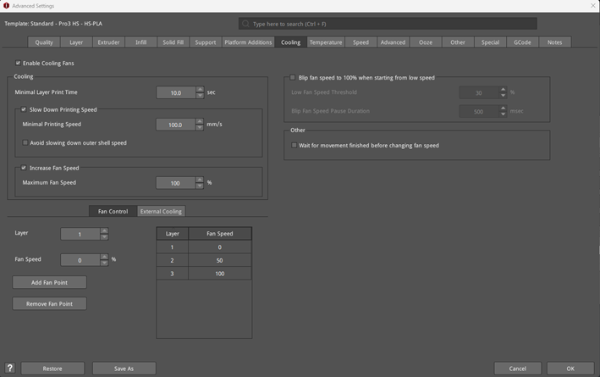Image resolution: width=600 pixels, height=377 pixels.
Task: Open the Advanced tab
Action: point(393,42)
